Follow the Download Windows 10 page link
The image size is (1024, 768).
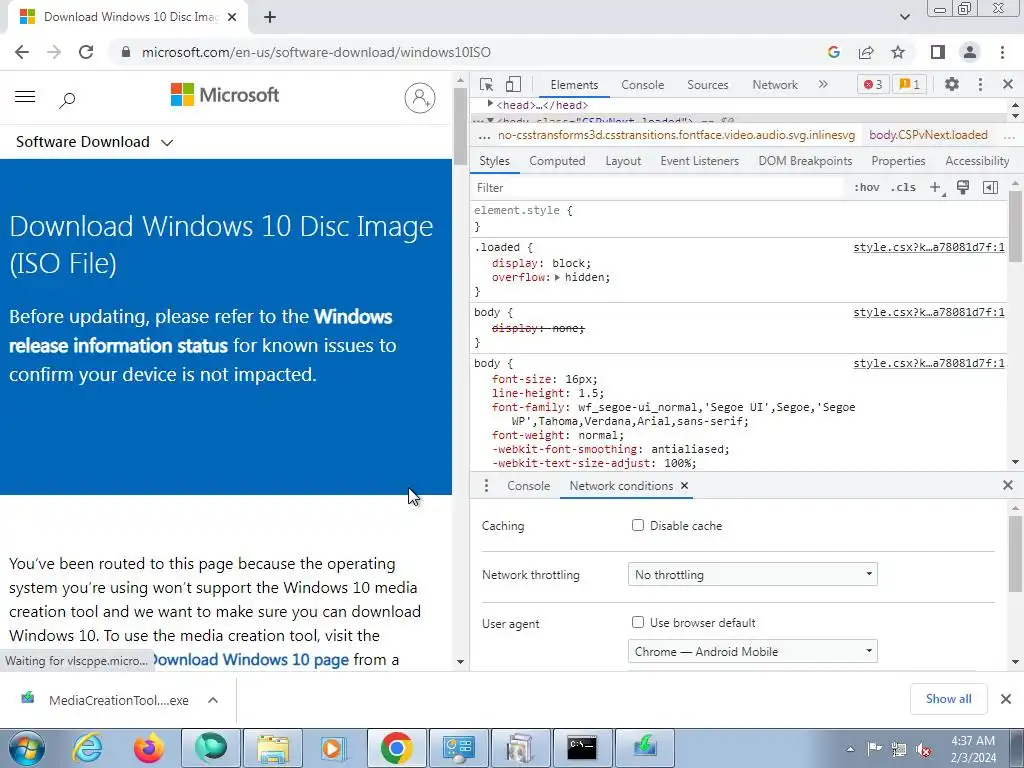click(x=251, y=660)
